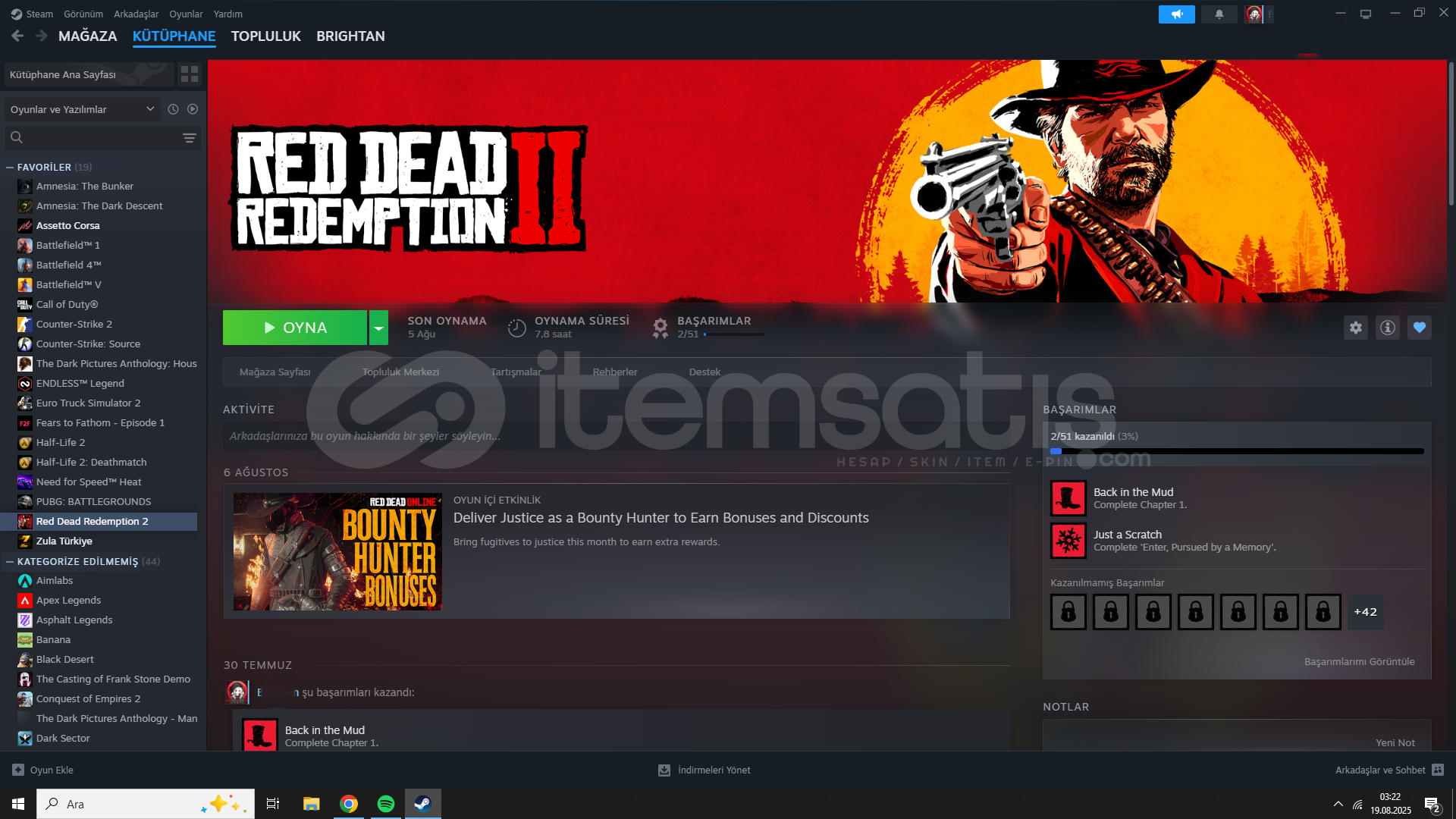Open the Bounty Hunter Bonuses thumbnail
Viewport: 1456px width, 819px height.
(x=337, y=551)
